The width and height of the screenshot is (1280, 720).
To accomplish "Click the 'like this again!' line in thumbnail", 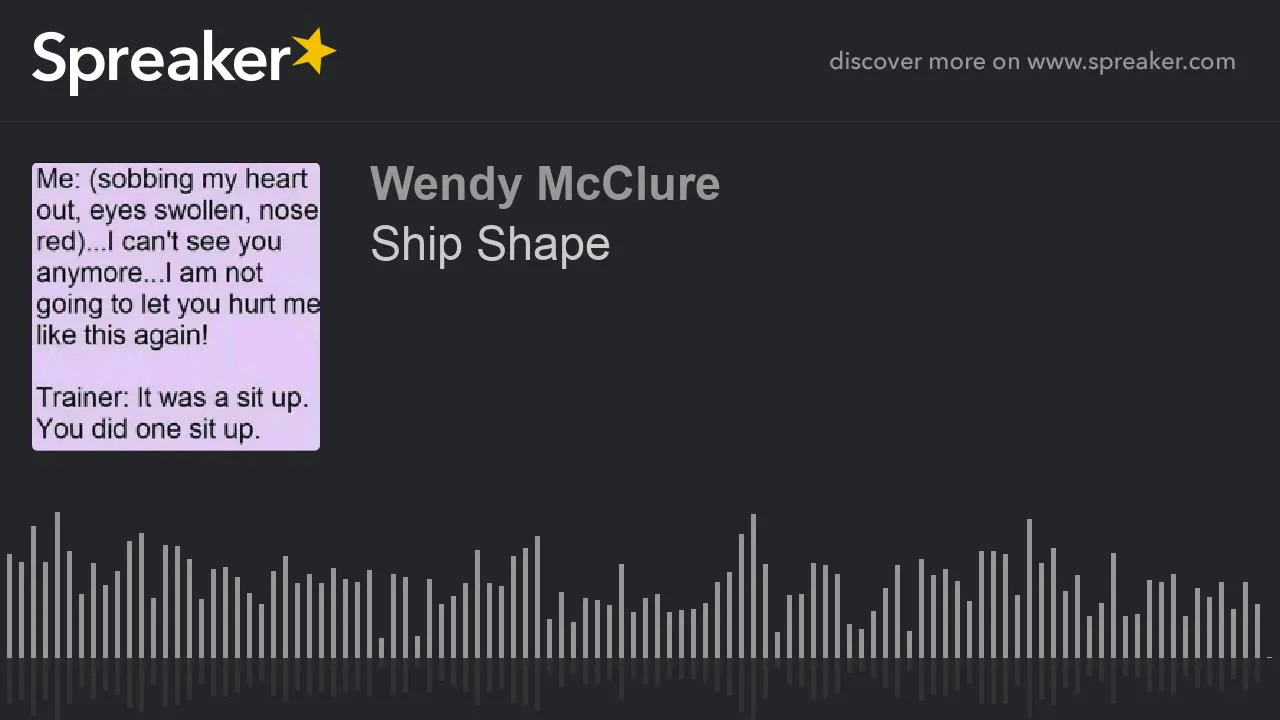I will point(122,335).
